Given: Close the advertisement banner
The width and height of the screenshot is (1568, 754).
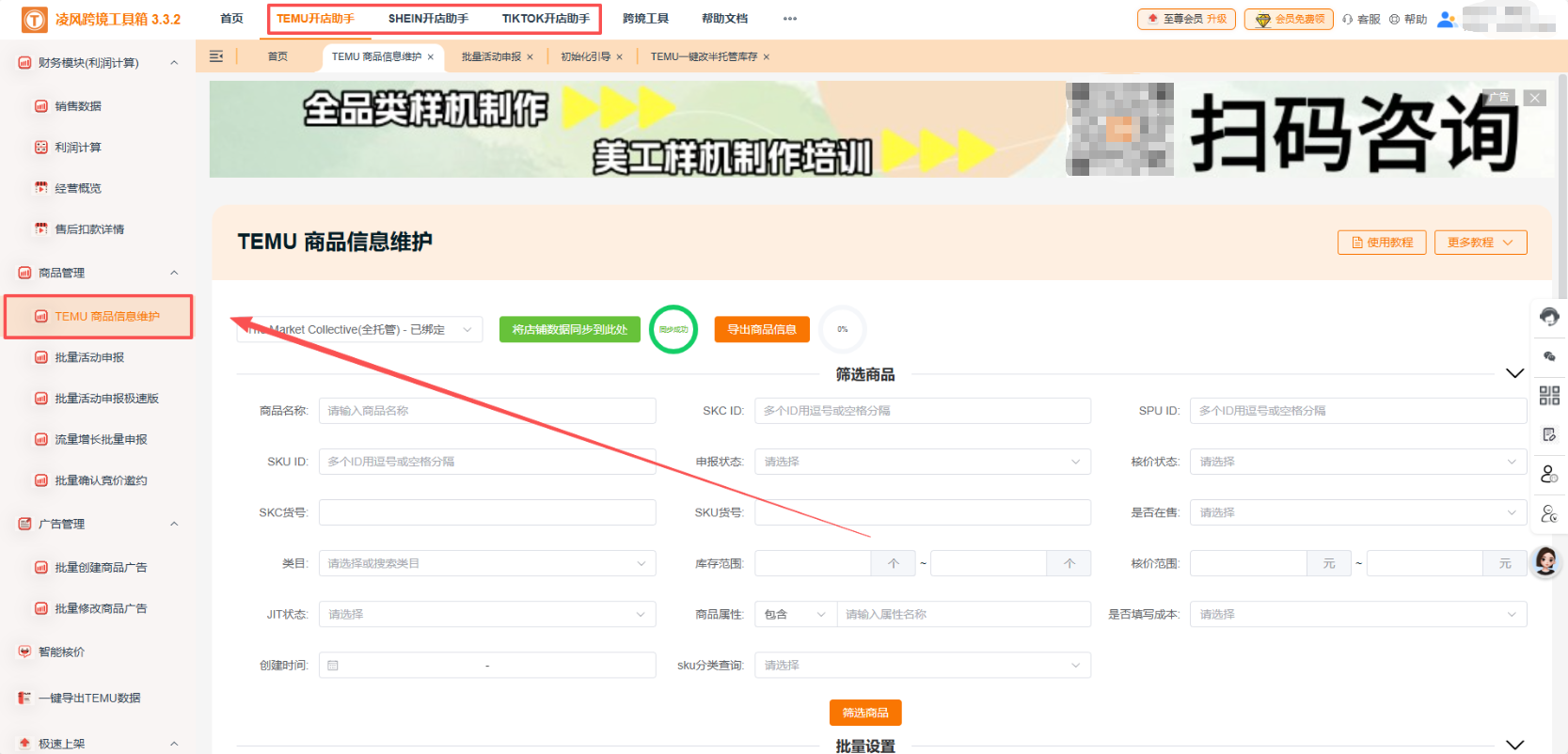Looking at the screenshot, I should pos(1535,98).
